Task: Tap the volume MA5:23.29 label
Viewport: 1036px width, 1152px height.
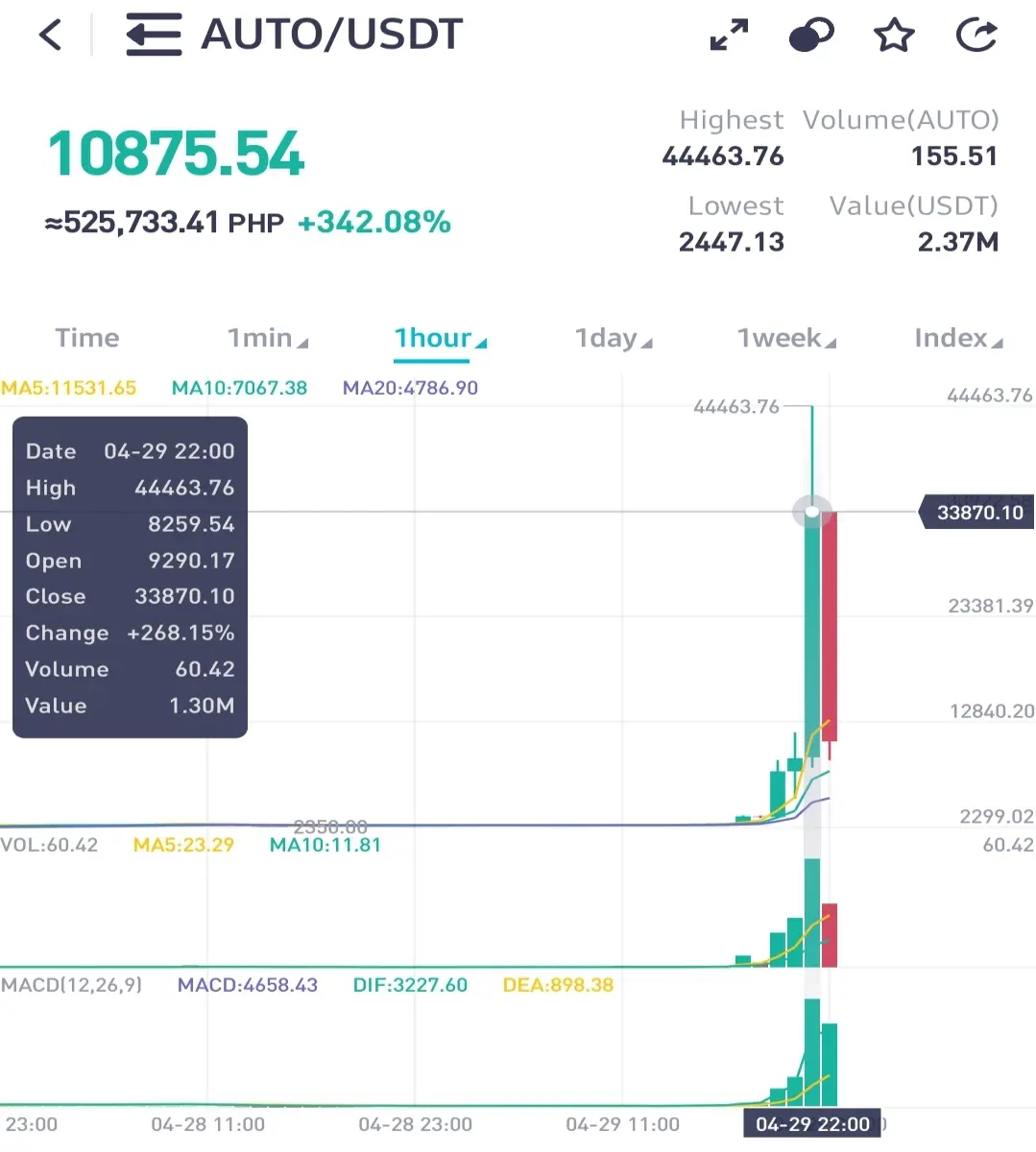Action: tap(183, 845)
